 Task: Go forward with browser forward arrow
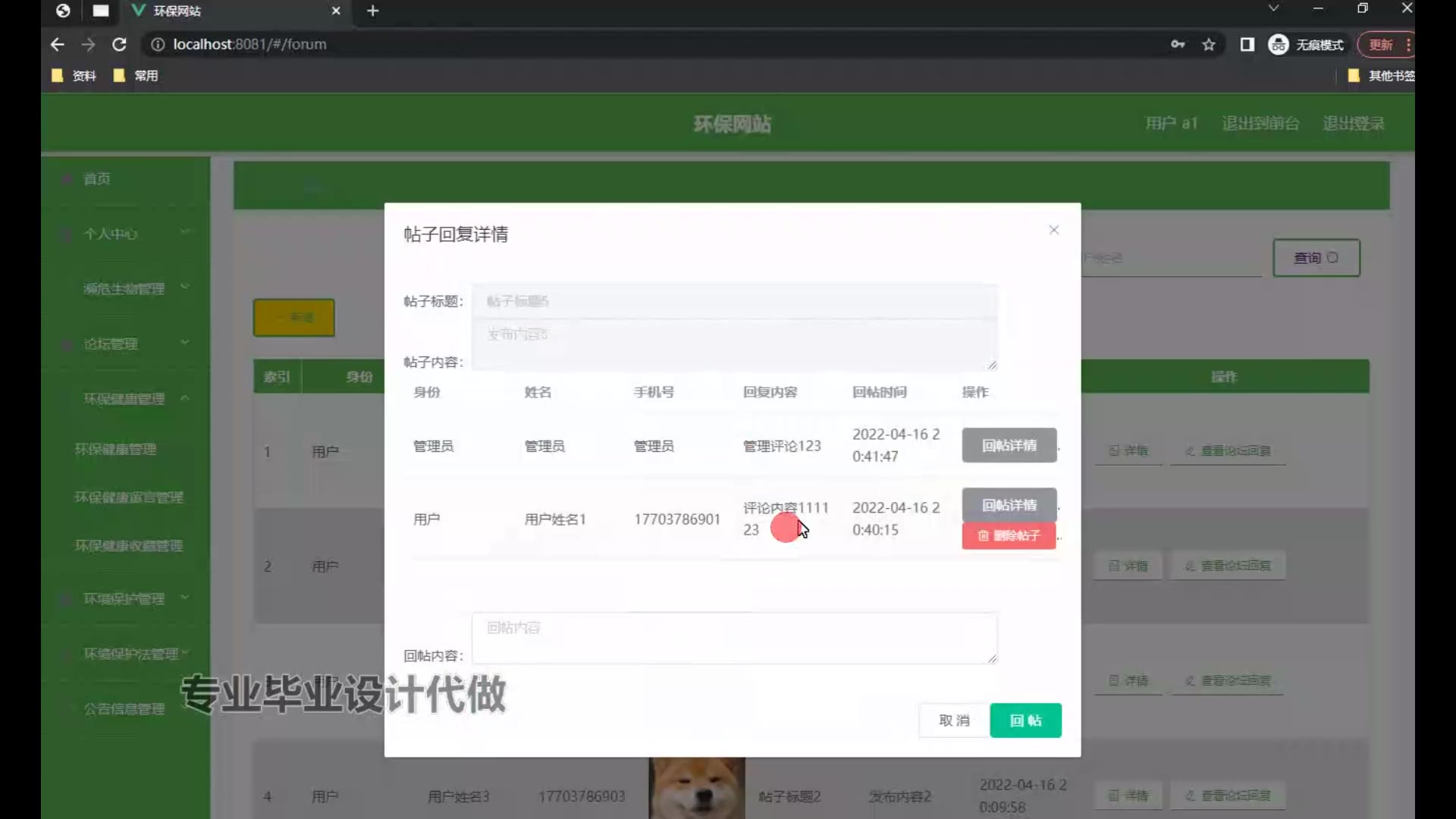[x=89, y=45]
